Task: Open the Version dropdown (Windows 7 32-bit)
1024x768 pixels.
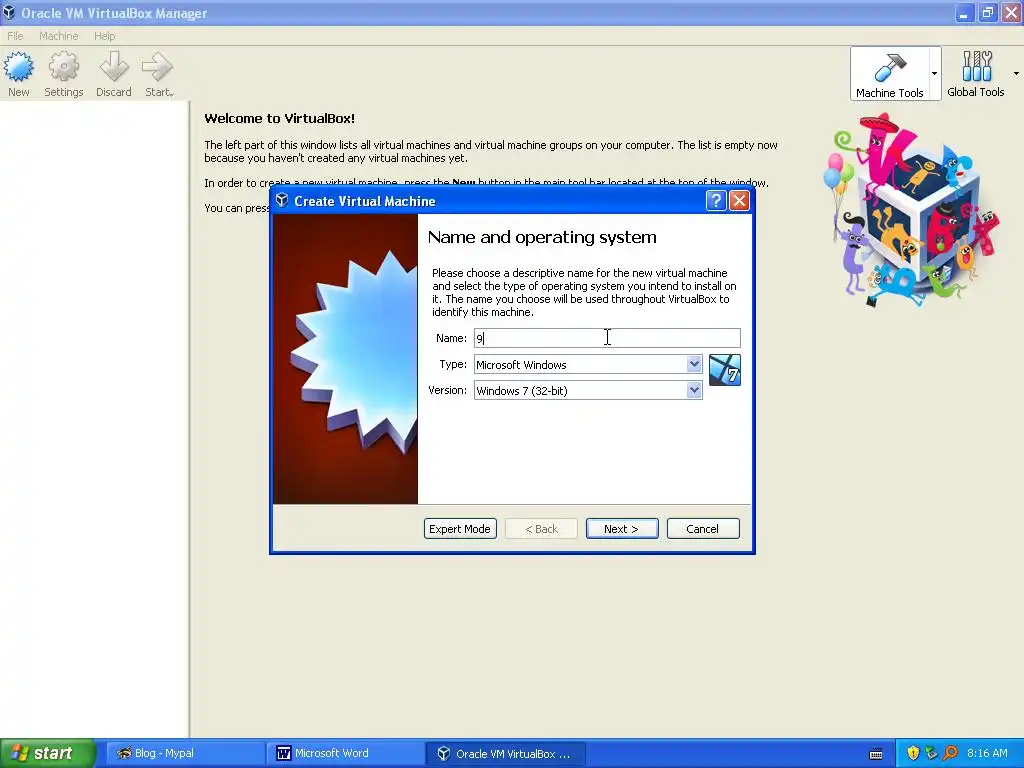Action: [588, 391]
